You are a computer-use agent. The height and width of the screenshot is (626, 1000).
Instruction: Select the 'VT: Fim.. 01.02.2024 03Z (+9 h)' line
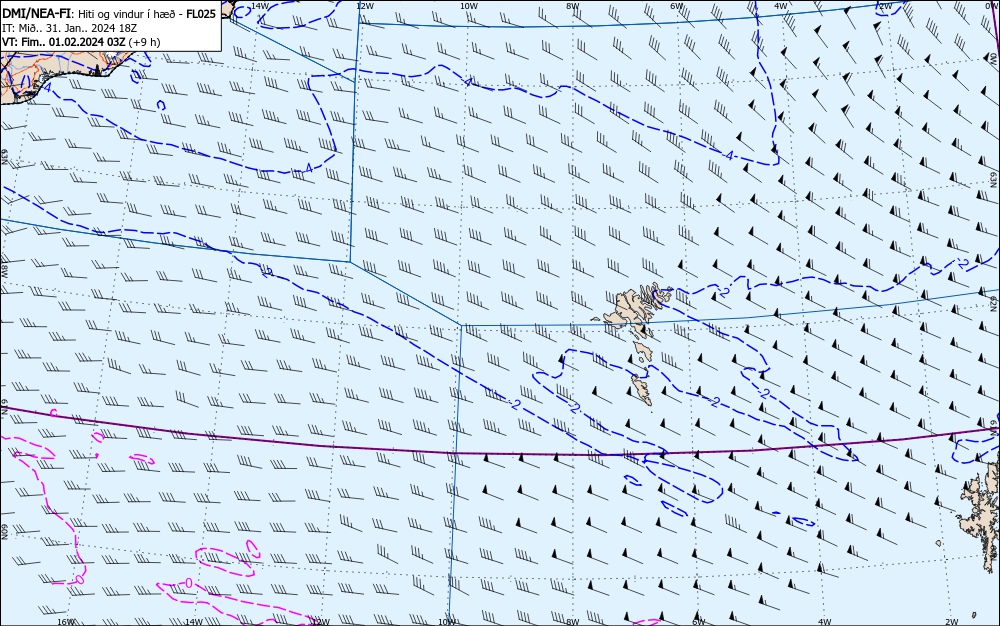click(x=81, y=42)
